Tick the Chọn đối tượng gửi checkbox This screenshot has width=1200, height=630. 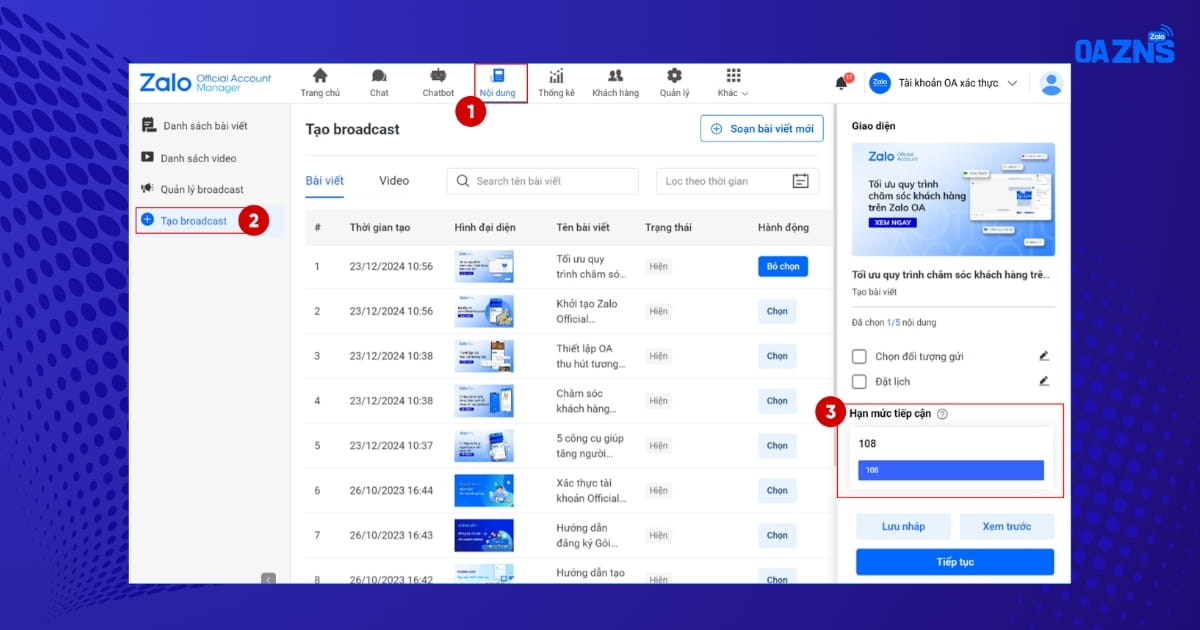coord(859,356)
